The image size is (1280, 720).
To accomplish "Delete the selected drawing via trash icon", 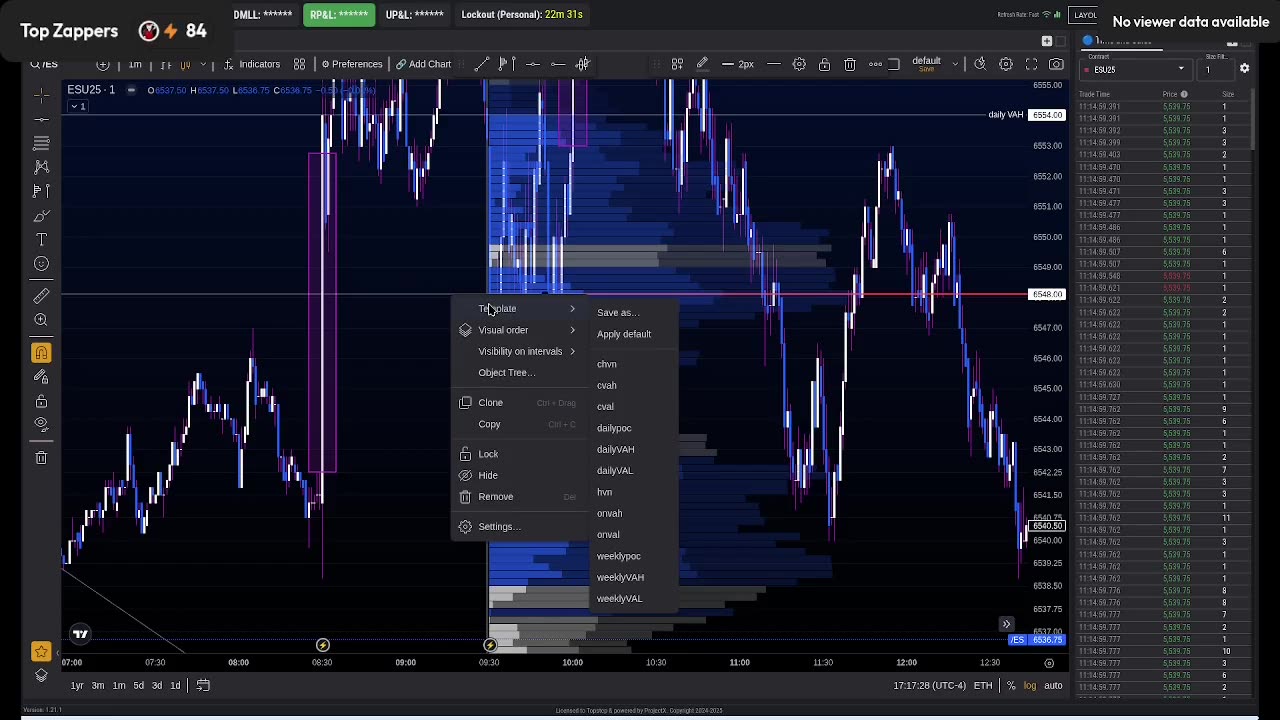I will click(x=850, y=64).
